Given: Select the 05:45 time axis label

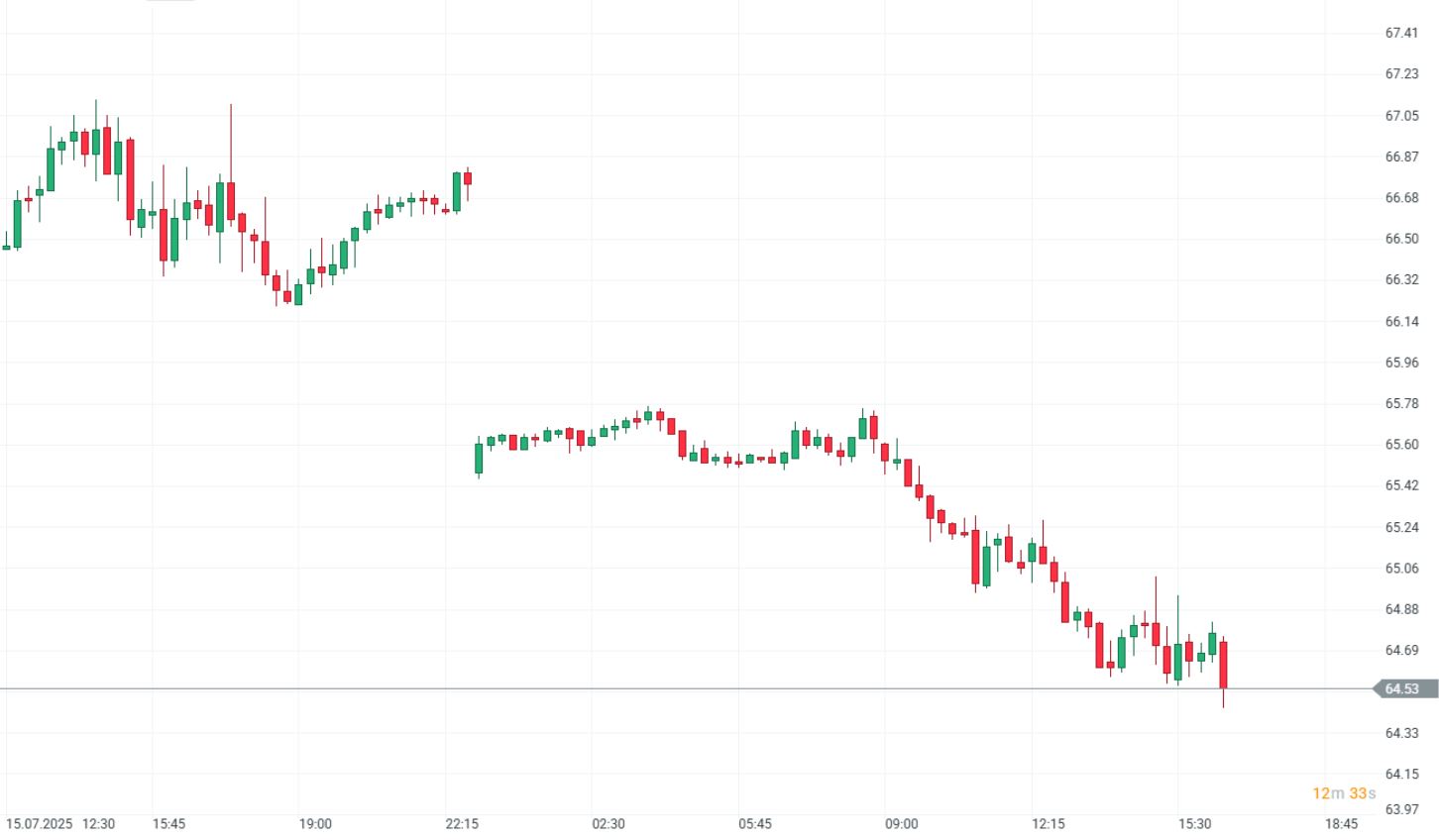Looking at the screenshot, I should pos(754,824).
